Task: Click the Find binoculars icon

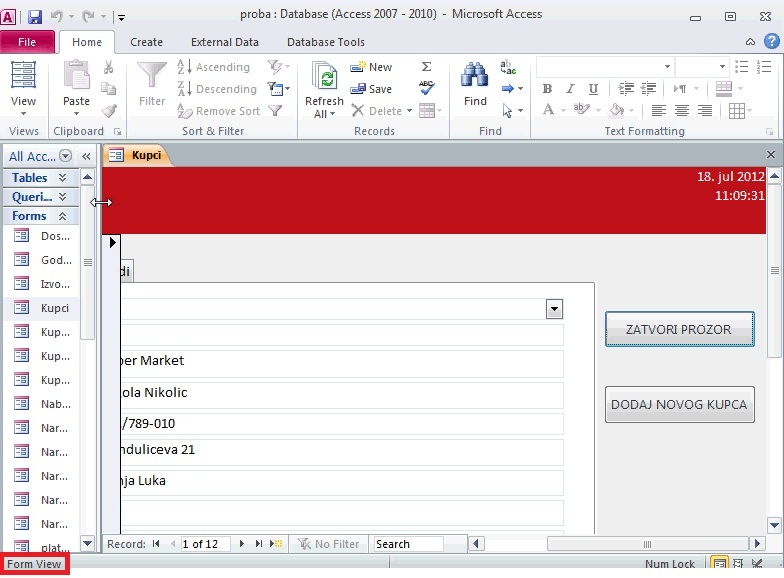Action: (x=474, y=76)
